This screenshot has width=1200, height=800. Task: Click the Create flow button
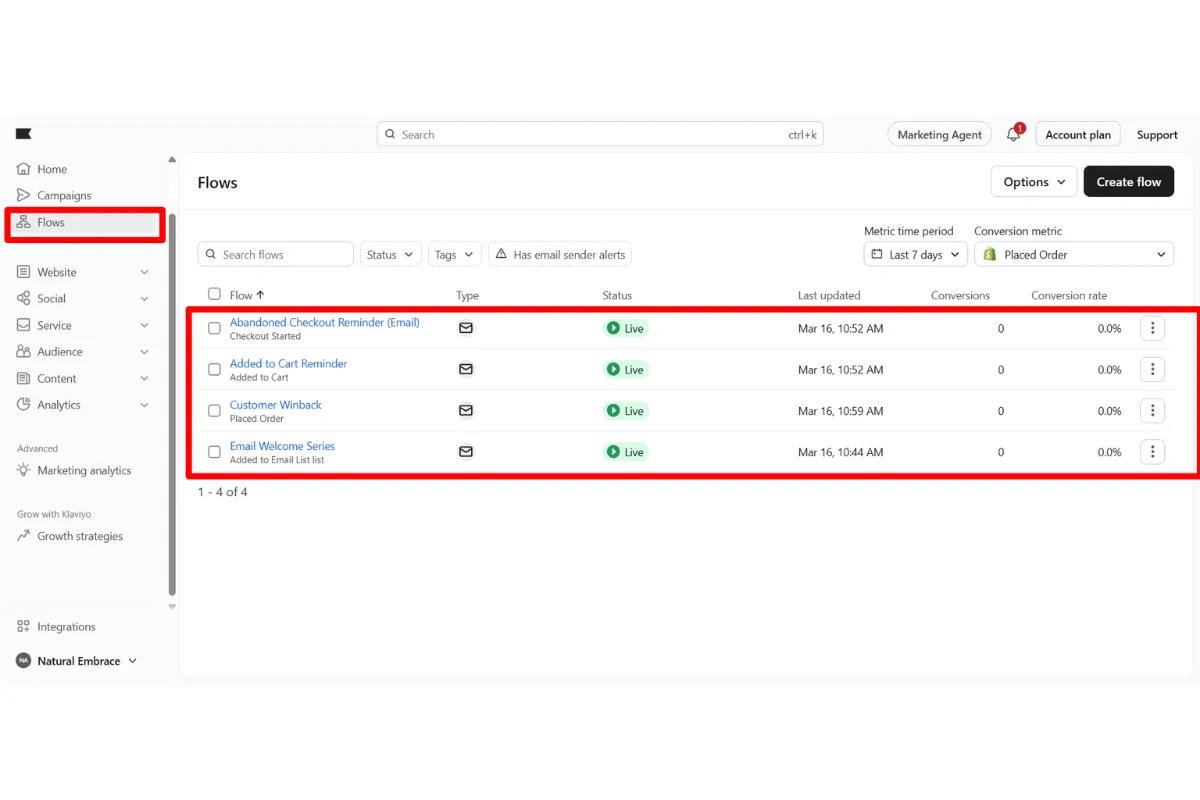[x=1128, y=182]
